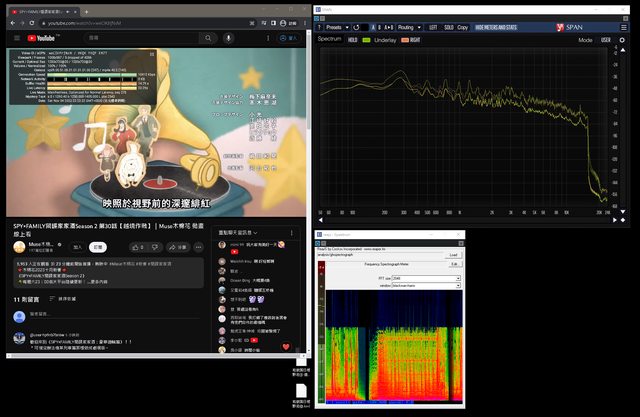Click the YouTube logo home link
Screen dimensions: 640x417
pos(43,38)
